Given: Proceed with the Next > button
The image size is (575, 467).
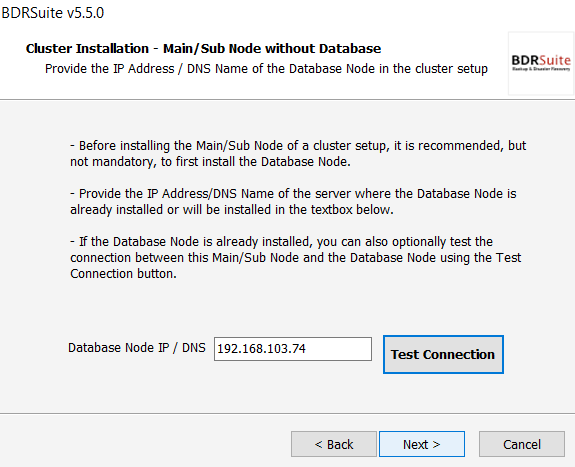Looking at the screenshot, I should pyautogui.click(x=422, y=444).
